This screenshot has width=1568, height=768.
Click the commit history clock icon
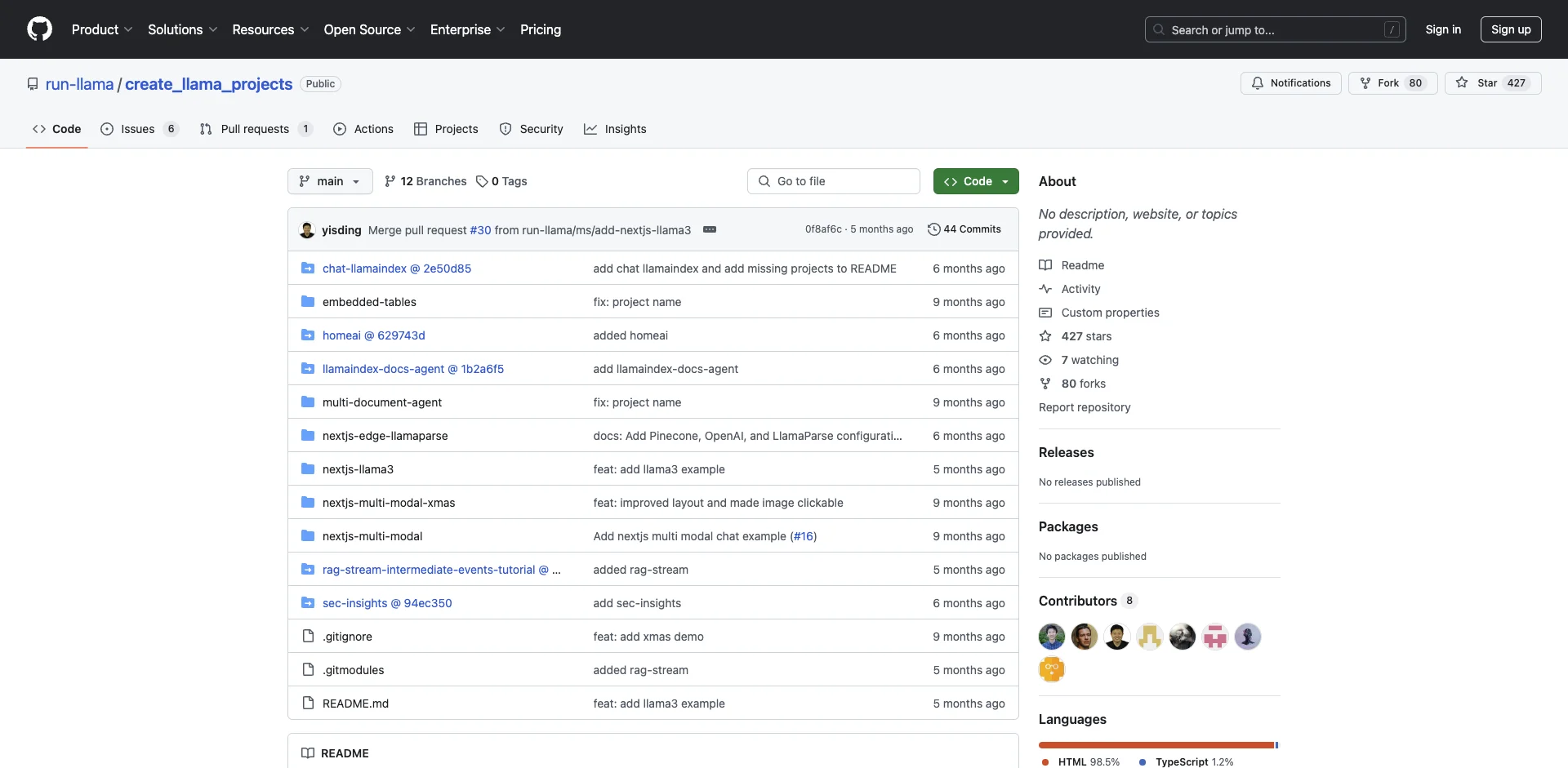tap(933, 229)
